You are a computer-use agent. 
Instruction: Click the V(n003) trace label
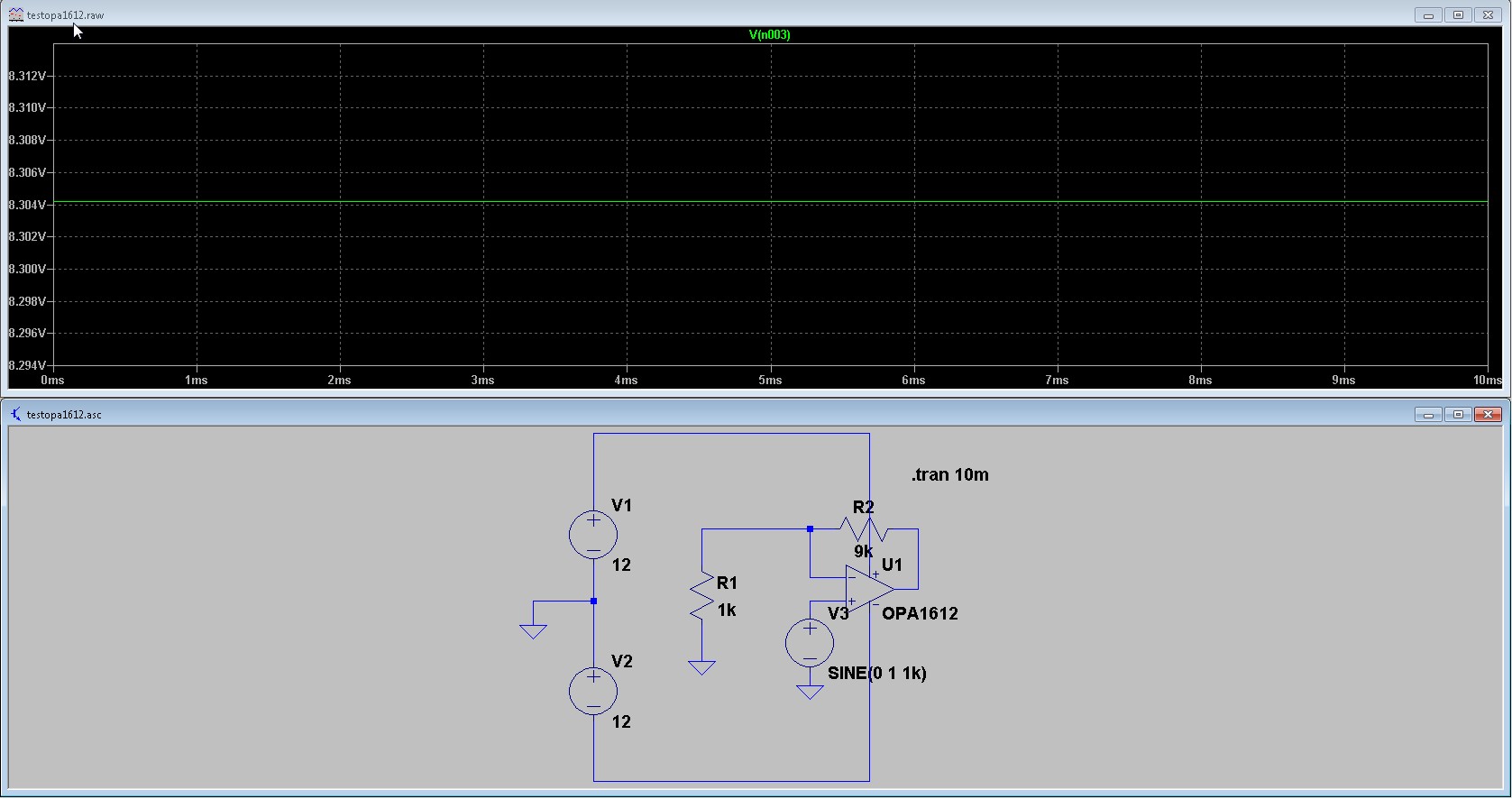[x=769, y=34]
